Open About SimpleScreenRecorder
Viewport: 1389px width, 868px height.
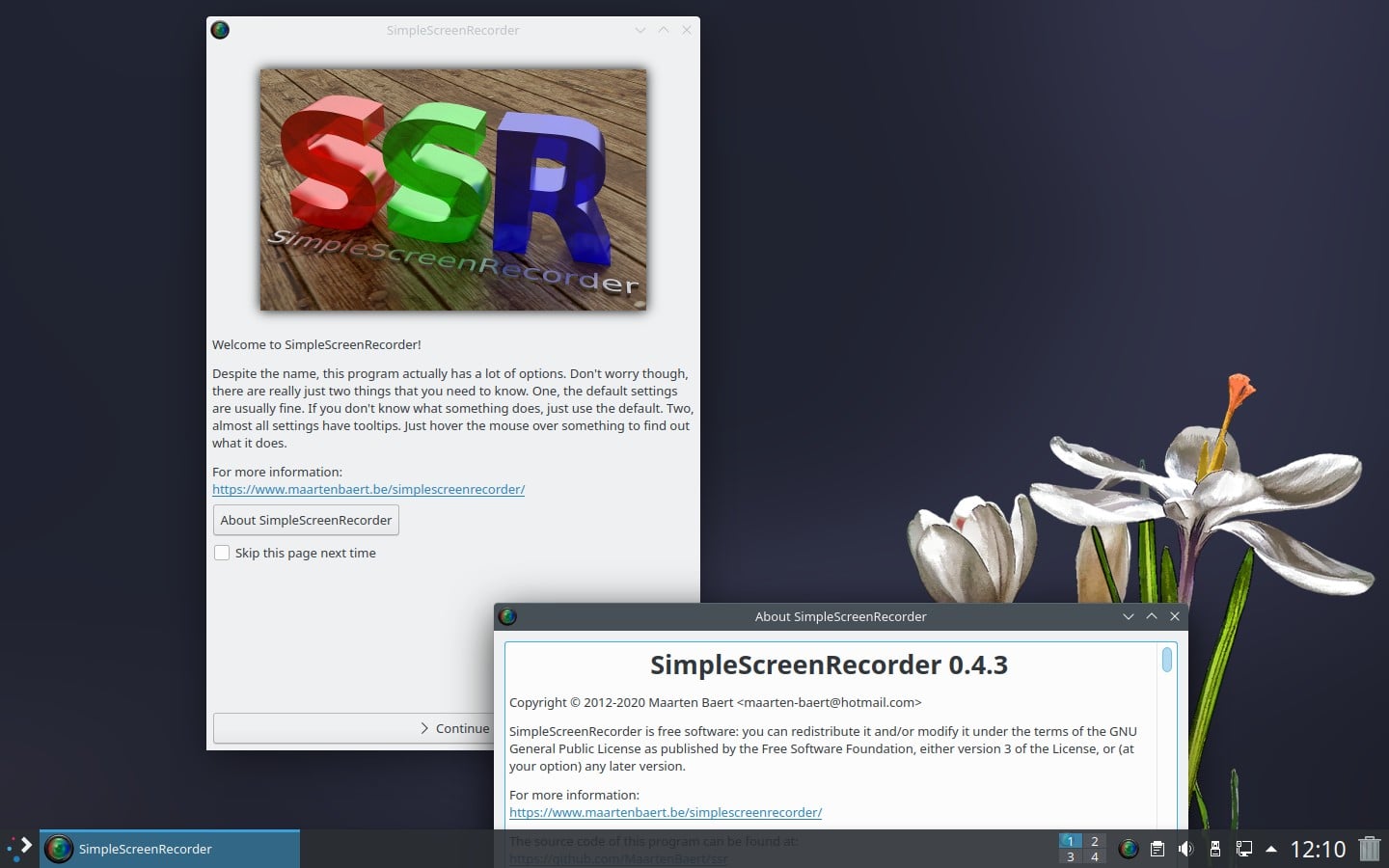tap(305, 520)
